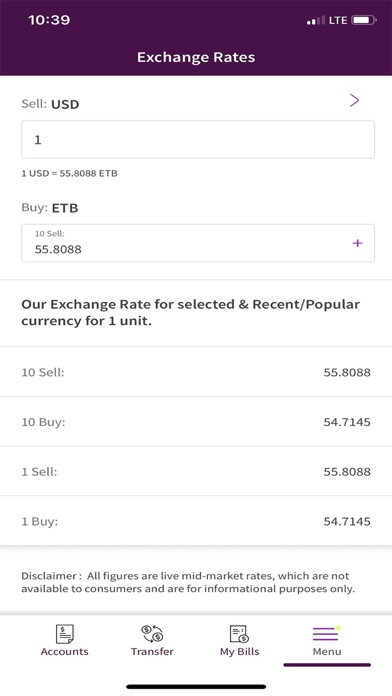The height and width of the screenshot is (696, 392).
Task: Open the Accounts document icon
Action: click(x=65, y=633)
